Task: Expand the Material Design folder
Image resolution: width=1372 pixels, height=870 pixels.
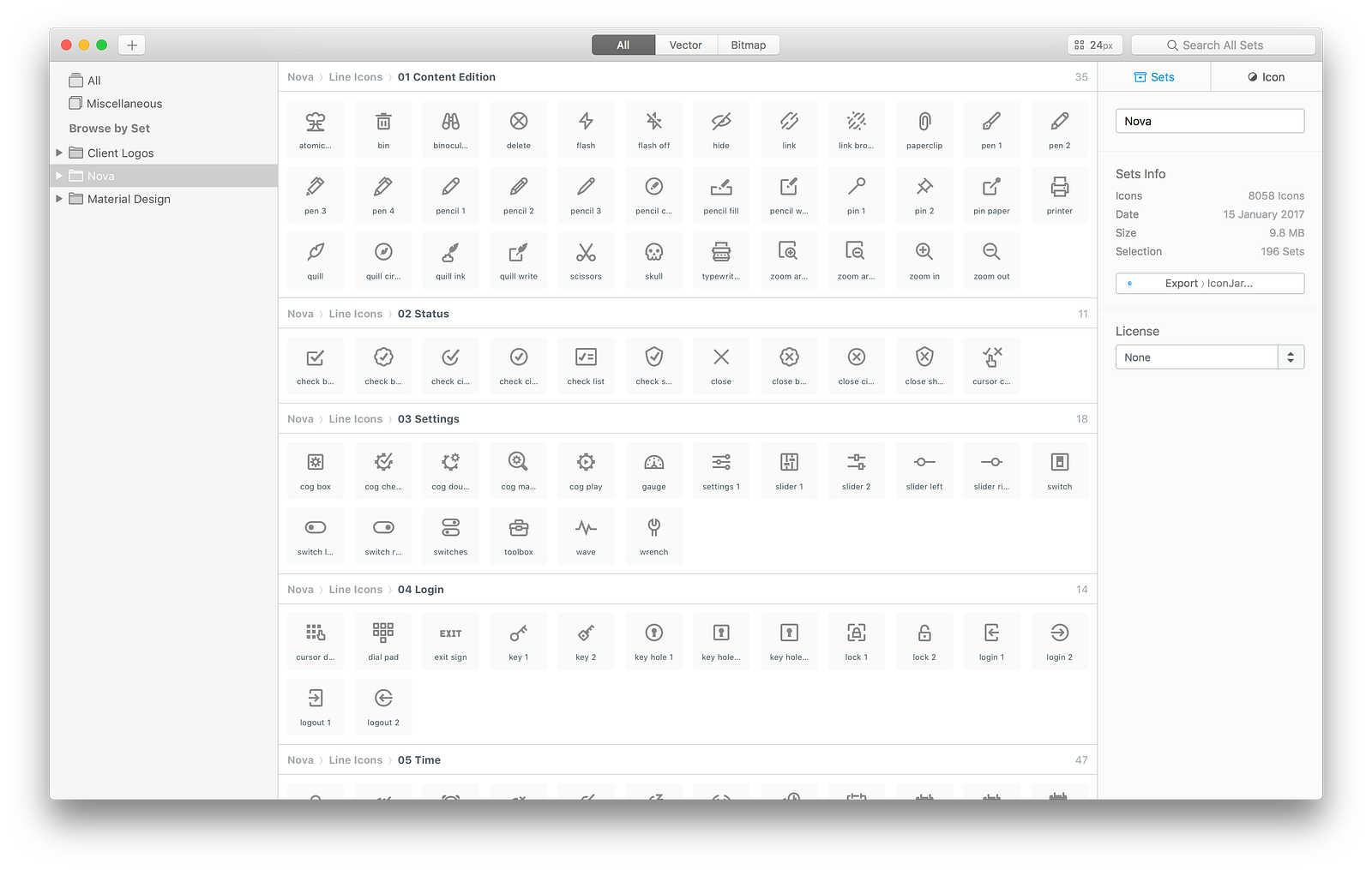Action: (x=59, y=199)
